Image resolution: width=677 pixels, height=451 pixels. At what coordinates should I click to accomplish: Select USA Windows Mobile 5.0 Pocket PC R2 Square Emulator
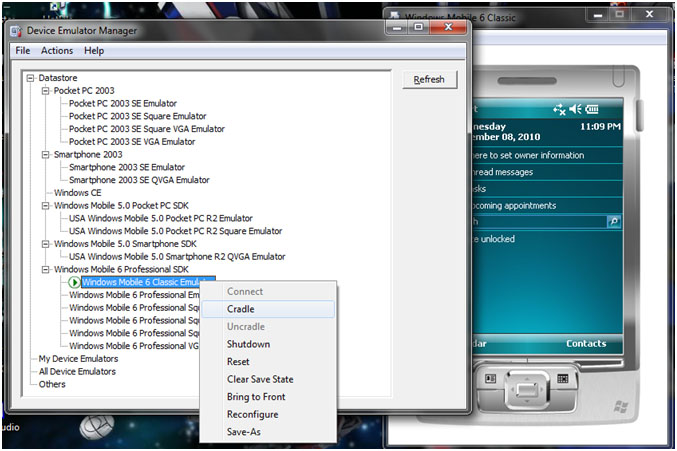(x=175, y=231)
